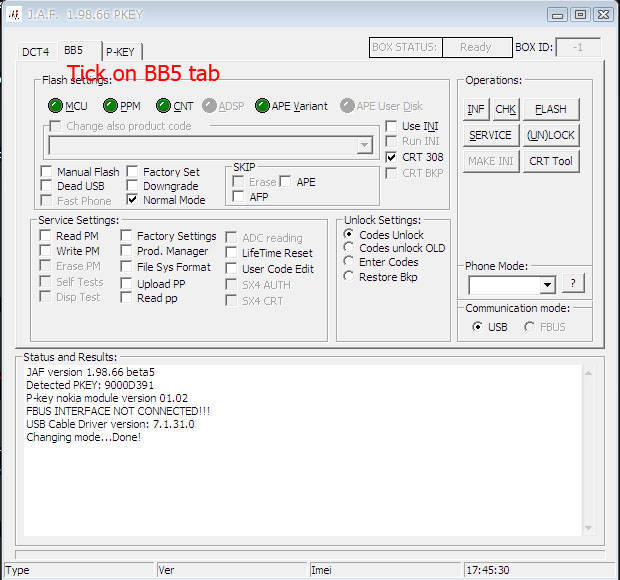620x580 pixels.
Task: Open the product code combo box
Action: [x=210, y=145]
